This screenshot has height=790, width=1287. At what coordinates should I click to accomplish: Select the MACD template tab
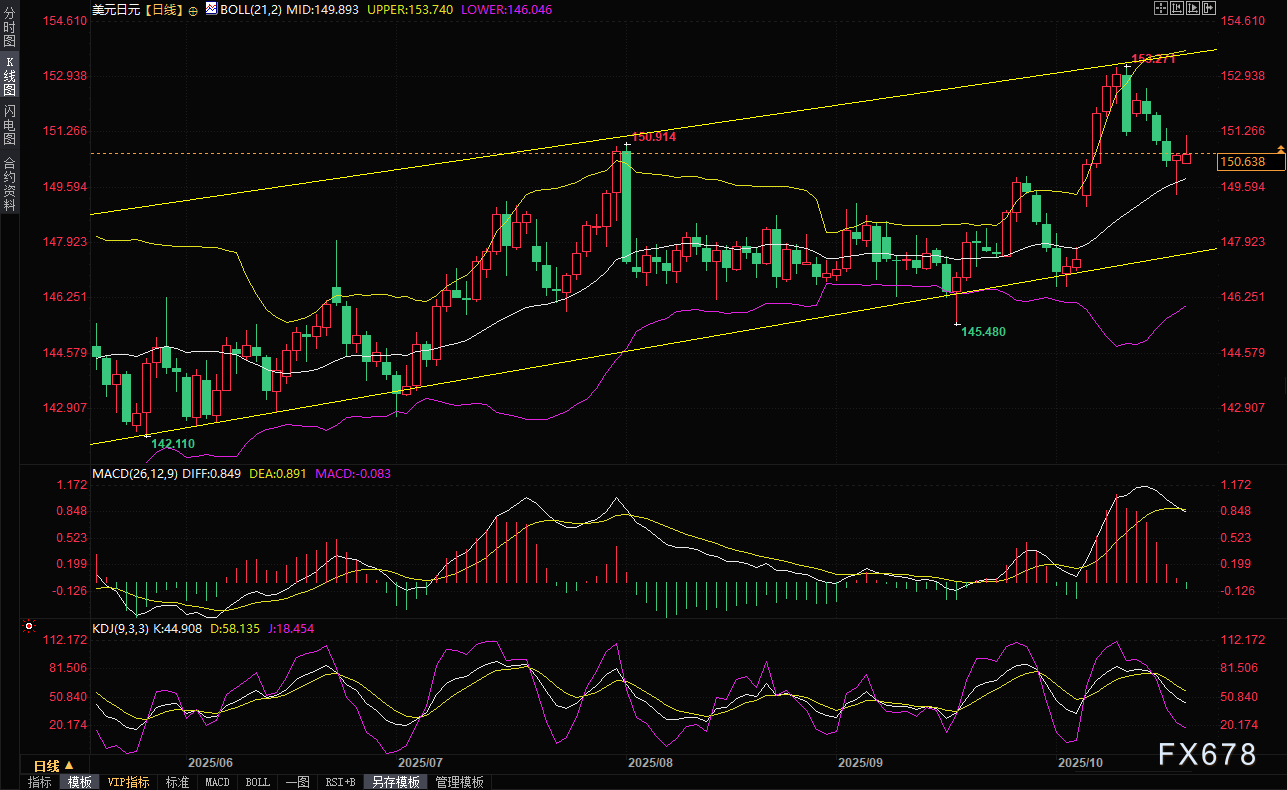218,782
